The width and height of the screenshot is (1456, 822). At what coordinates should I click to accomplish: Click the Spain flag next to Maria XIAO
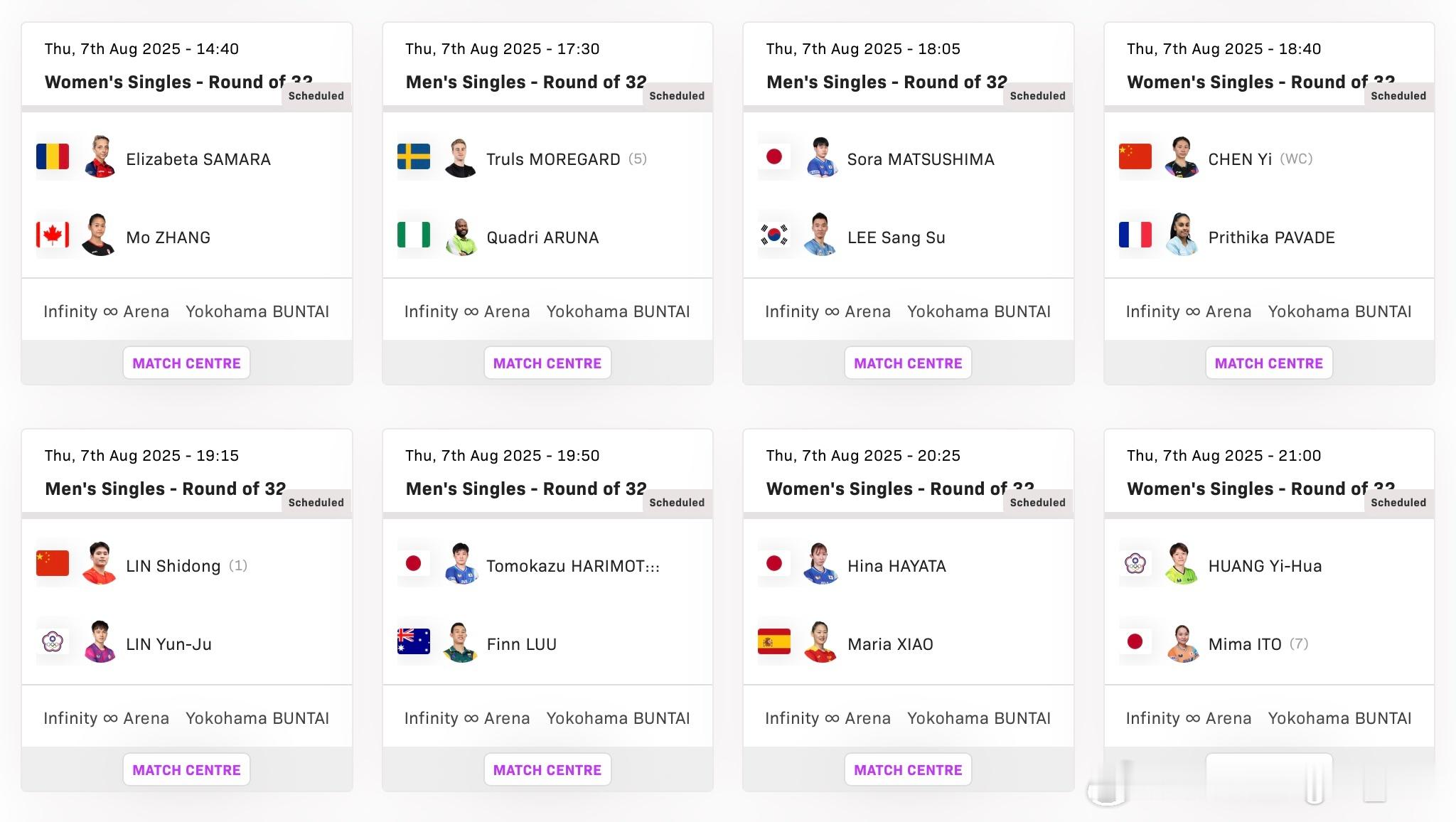point(774,641)
